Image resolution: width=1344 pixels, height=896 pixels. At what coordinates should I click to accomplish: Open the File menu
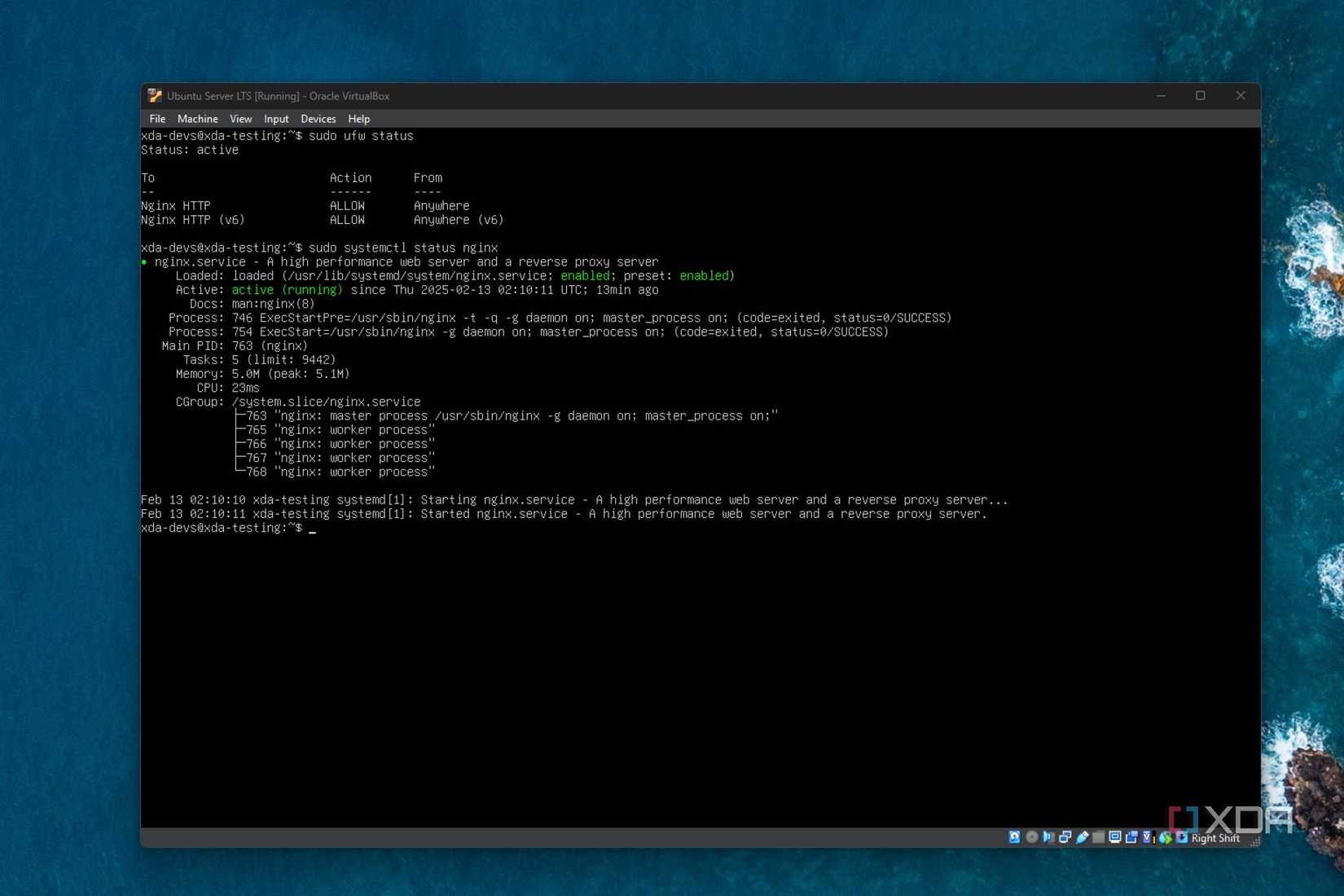point(157,118)
